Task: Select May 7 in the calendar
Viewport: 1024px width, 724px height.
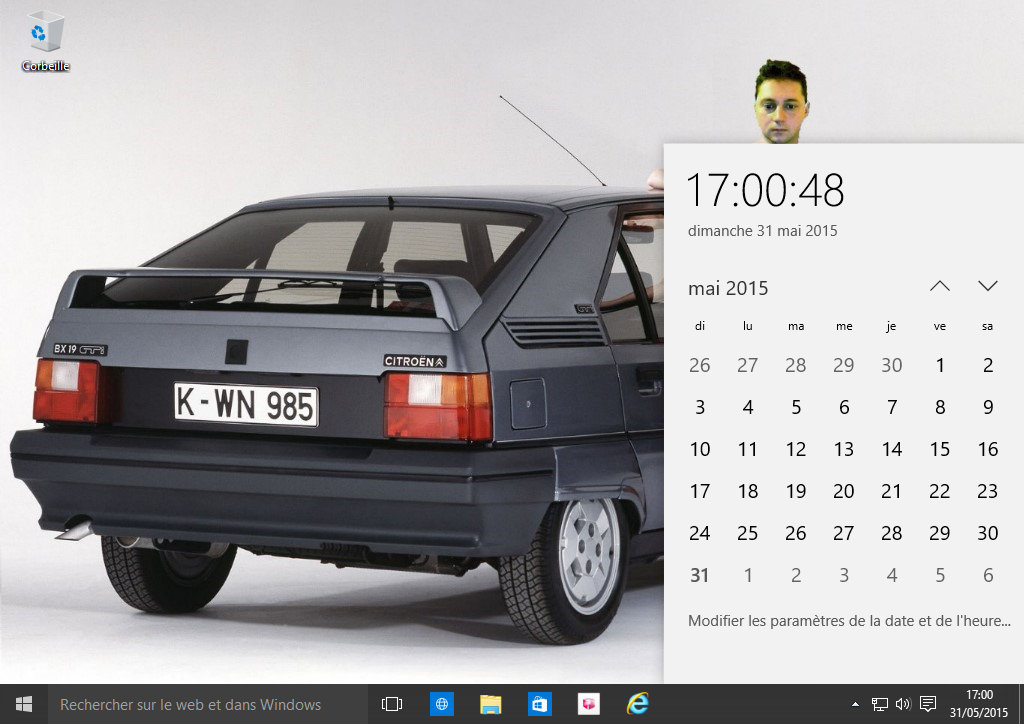Action: coord(892,407)
